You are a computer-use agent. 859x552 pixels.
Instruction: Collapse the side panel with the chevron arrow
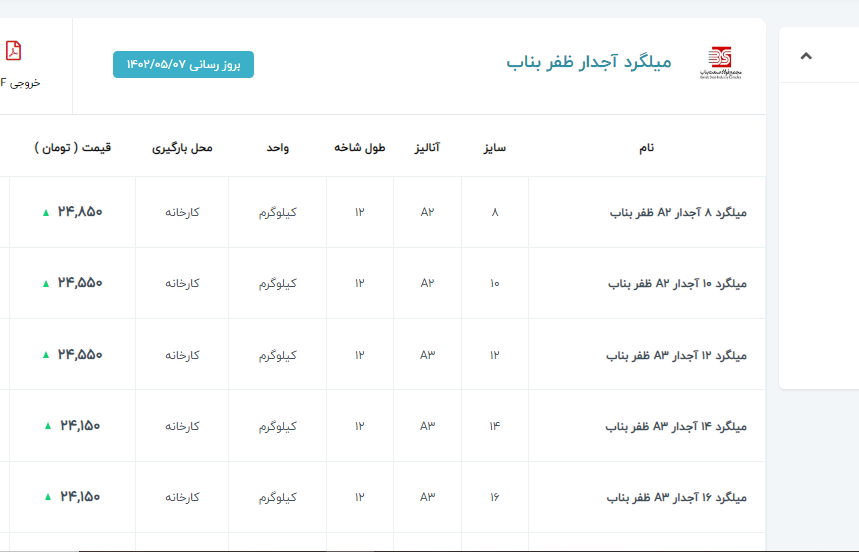point(806,56)
